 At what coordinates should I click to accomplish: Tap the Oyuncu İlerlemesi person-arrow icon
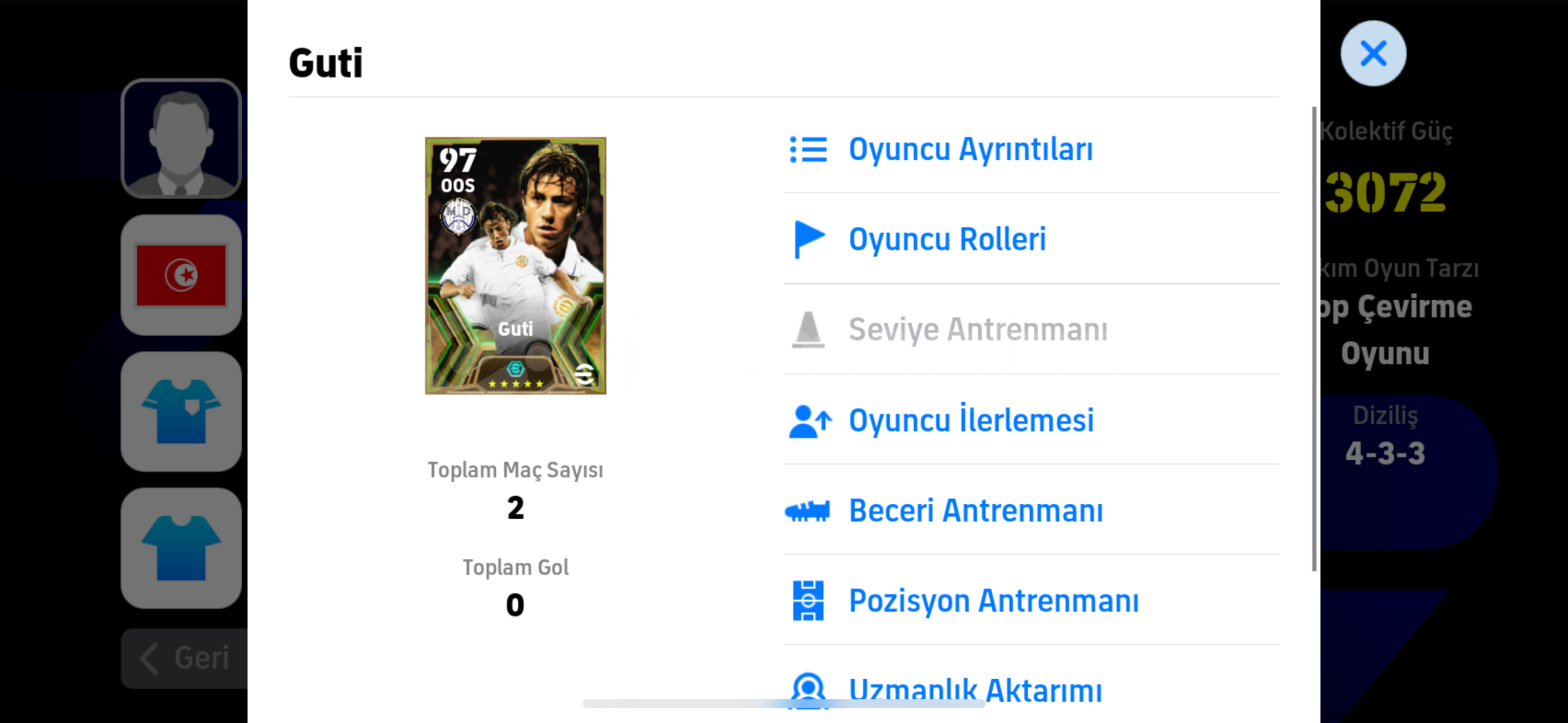click(810, 421)
